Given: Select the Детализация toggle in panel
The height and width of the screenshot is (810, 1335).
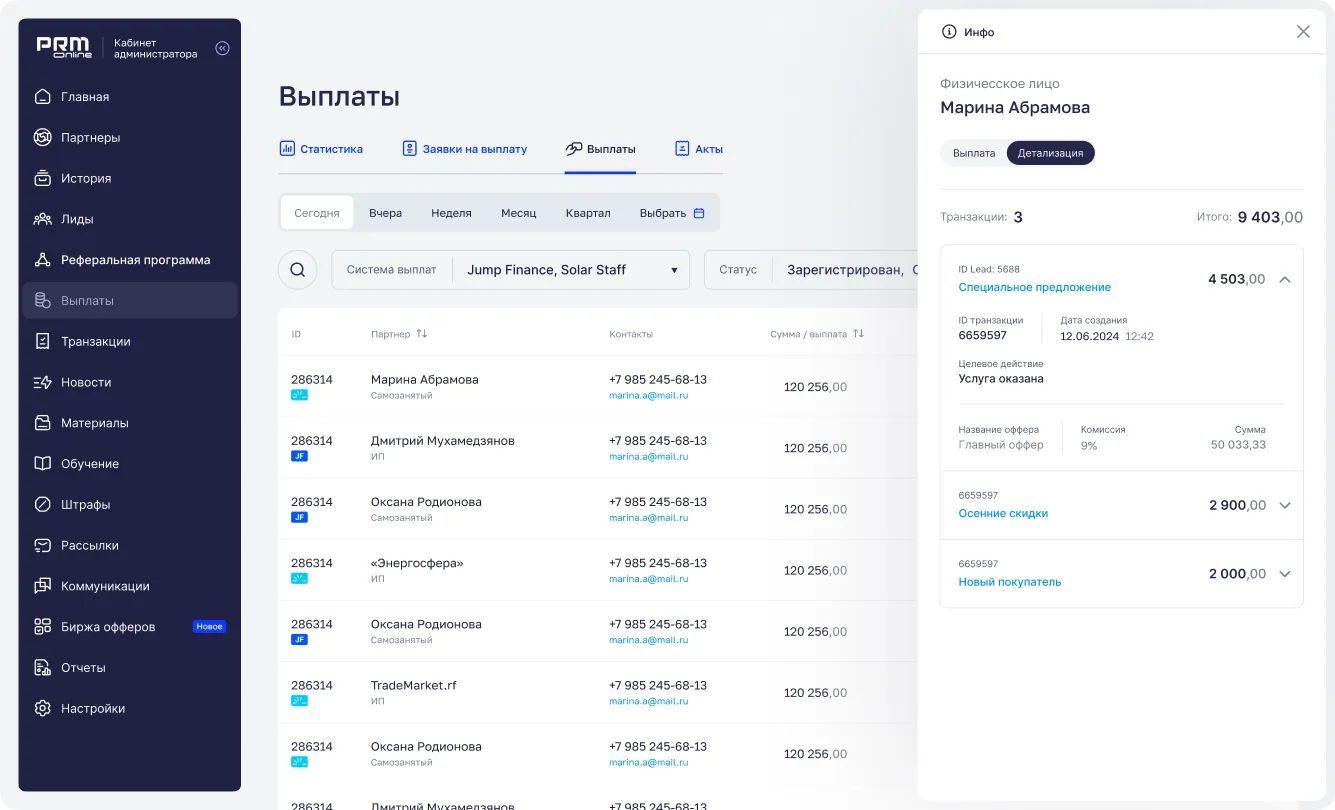Looking at the screenshot, I should 1051,153.
